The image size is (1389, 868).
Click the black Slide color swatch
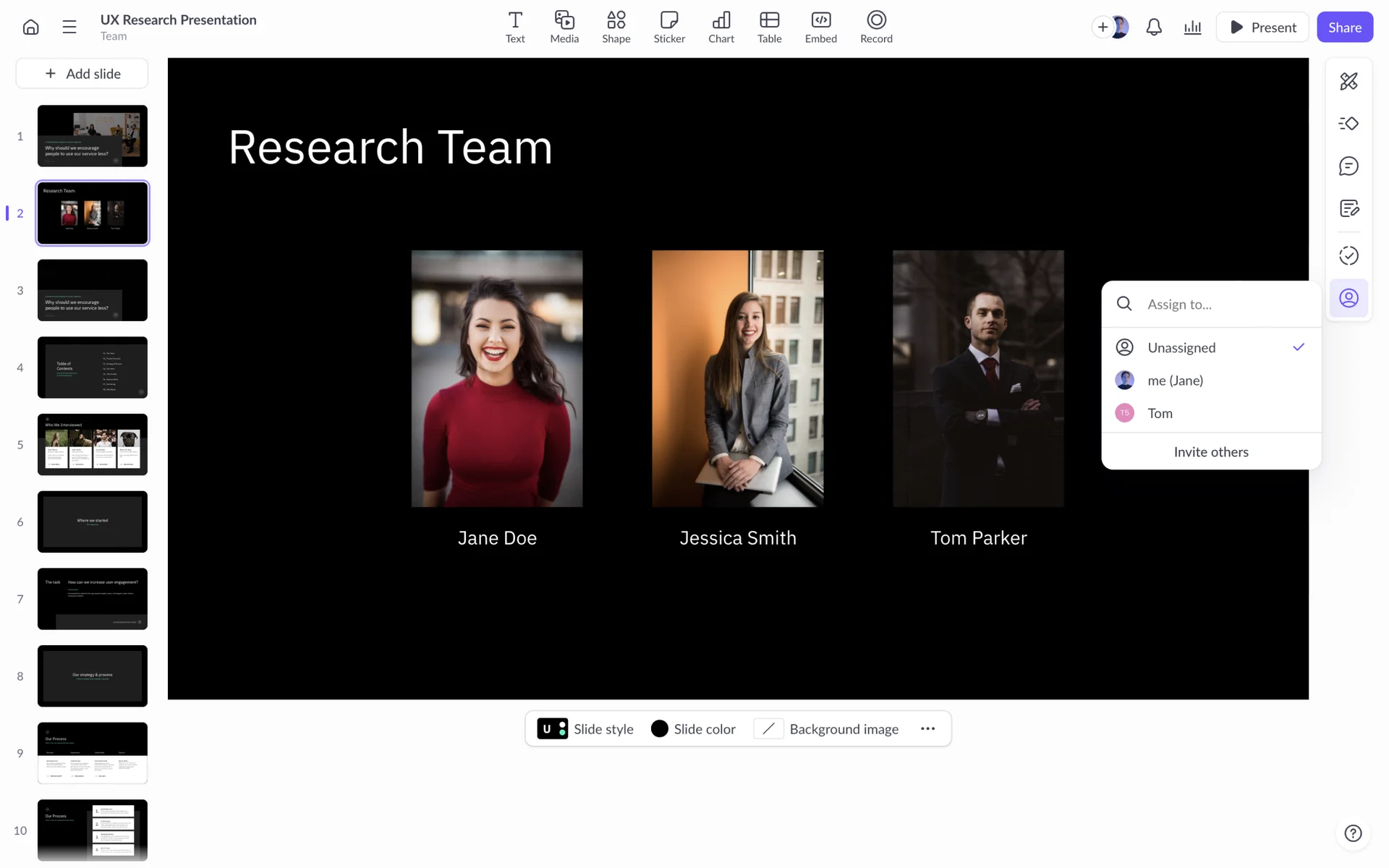tap(659, 729)
